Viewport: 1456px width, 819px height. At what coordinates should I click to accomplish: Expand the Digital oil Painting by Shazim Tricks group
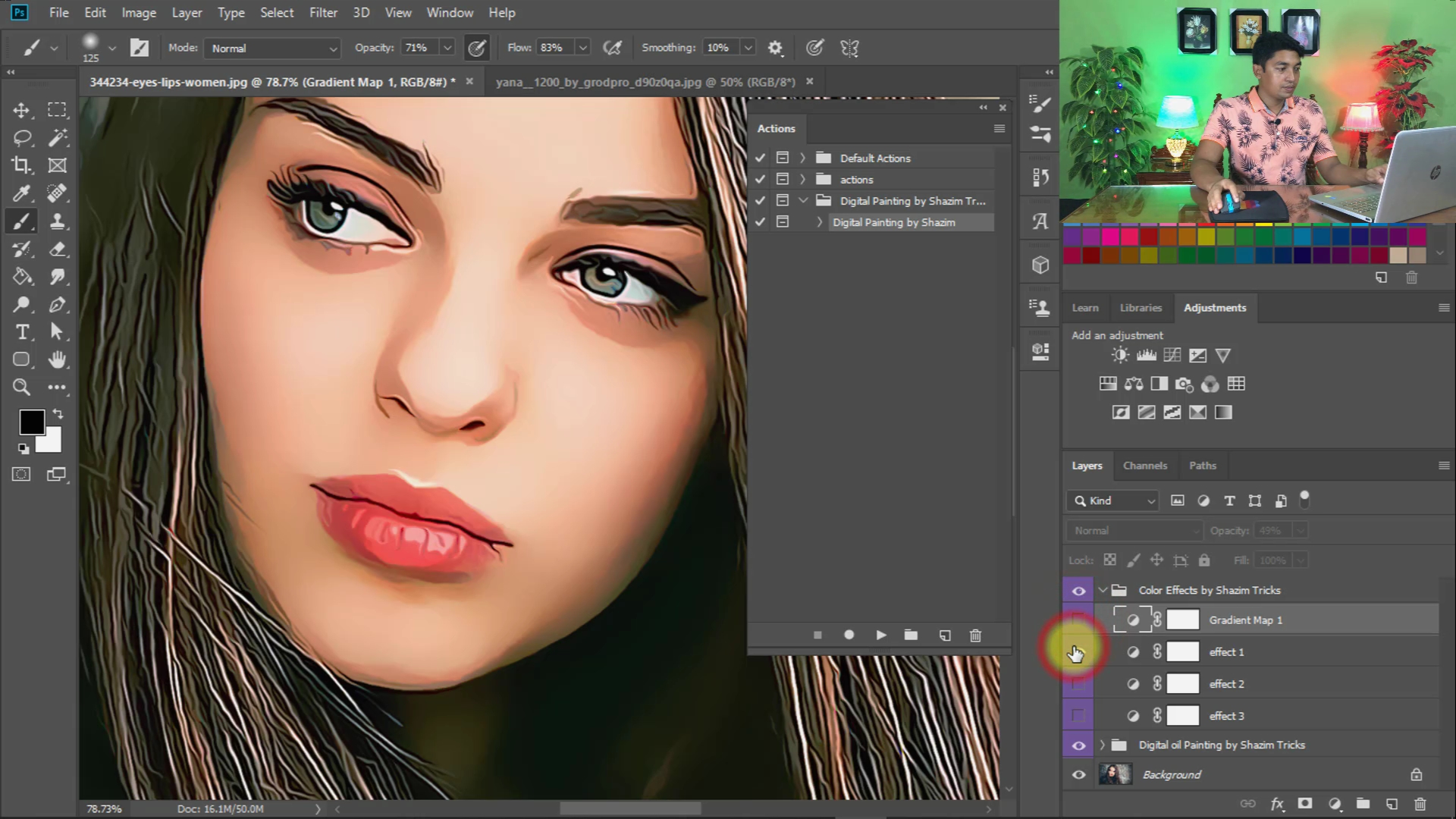1102,745
